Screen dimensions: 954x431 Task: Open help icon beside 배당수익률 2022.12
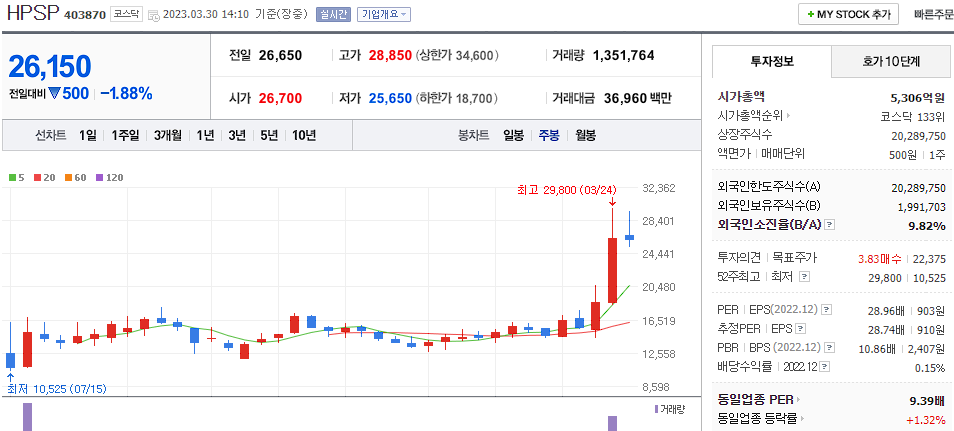coord(824,367)
